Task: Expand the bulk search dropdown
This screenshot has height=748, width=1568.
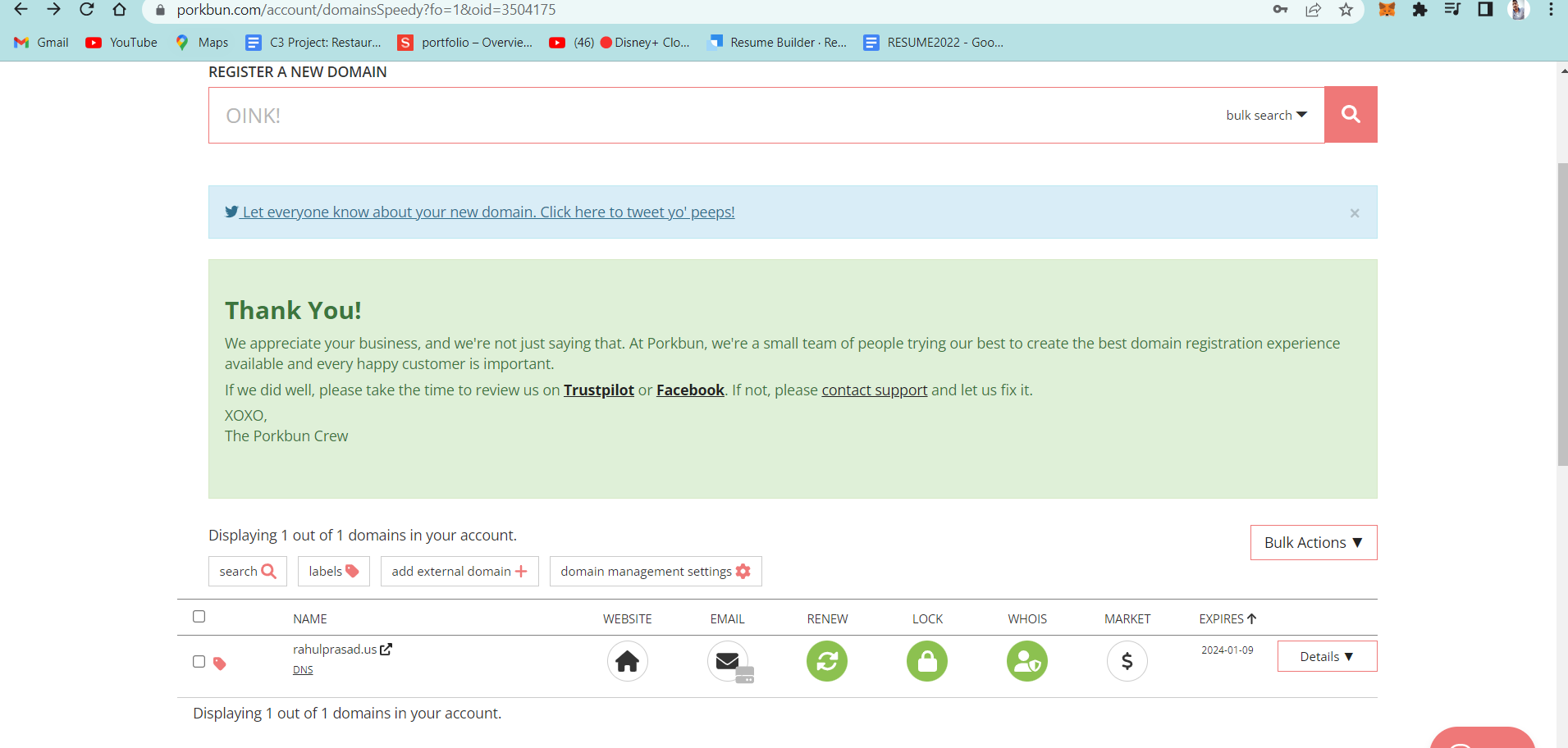Action: point(1266,116)
